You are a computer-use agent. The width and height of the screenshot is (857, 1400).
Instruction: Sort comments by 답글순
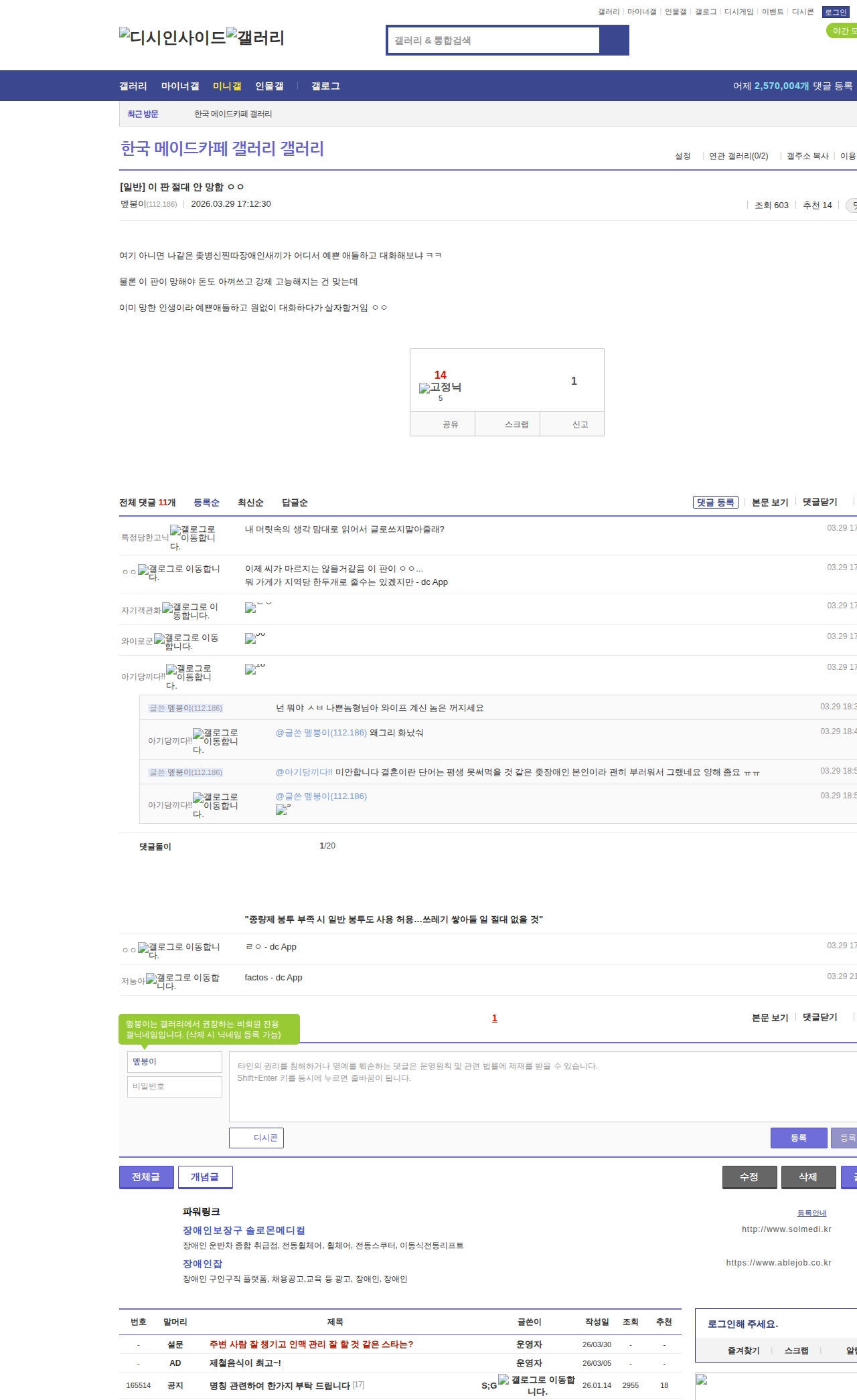[x=295, y=503]
